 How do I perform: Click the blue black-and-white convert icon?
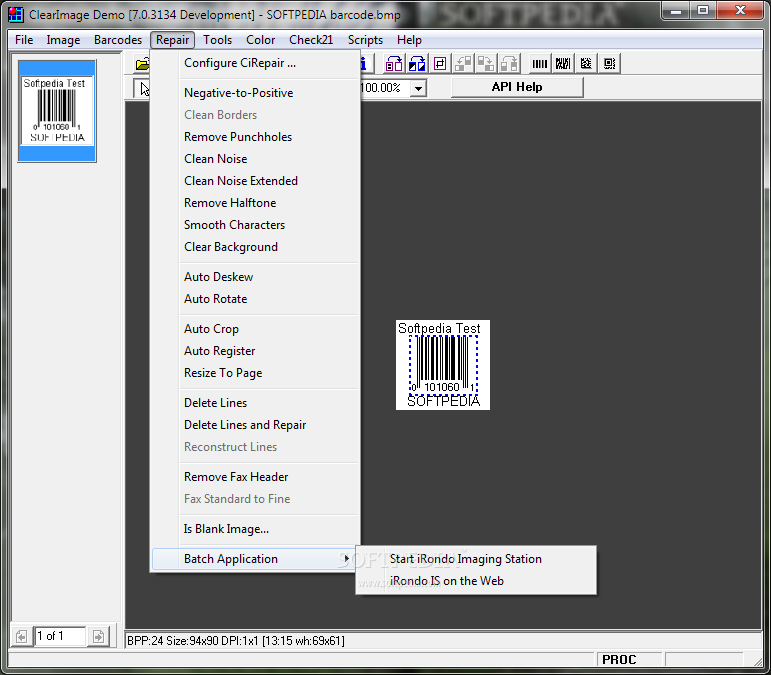pos(417,63)
